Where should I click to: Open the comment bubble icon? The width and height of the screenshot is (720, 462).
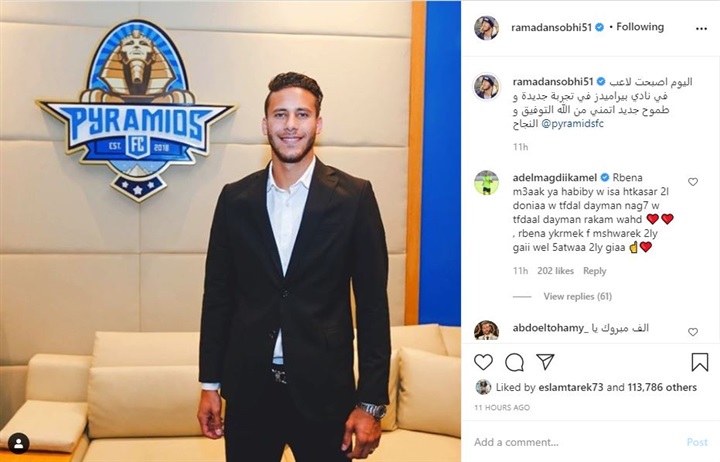[514, 362]
